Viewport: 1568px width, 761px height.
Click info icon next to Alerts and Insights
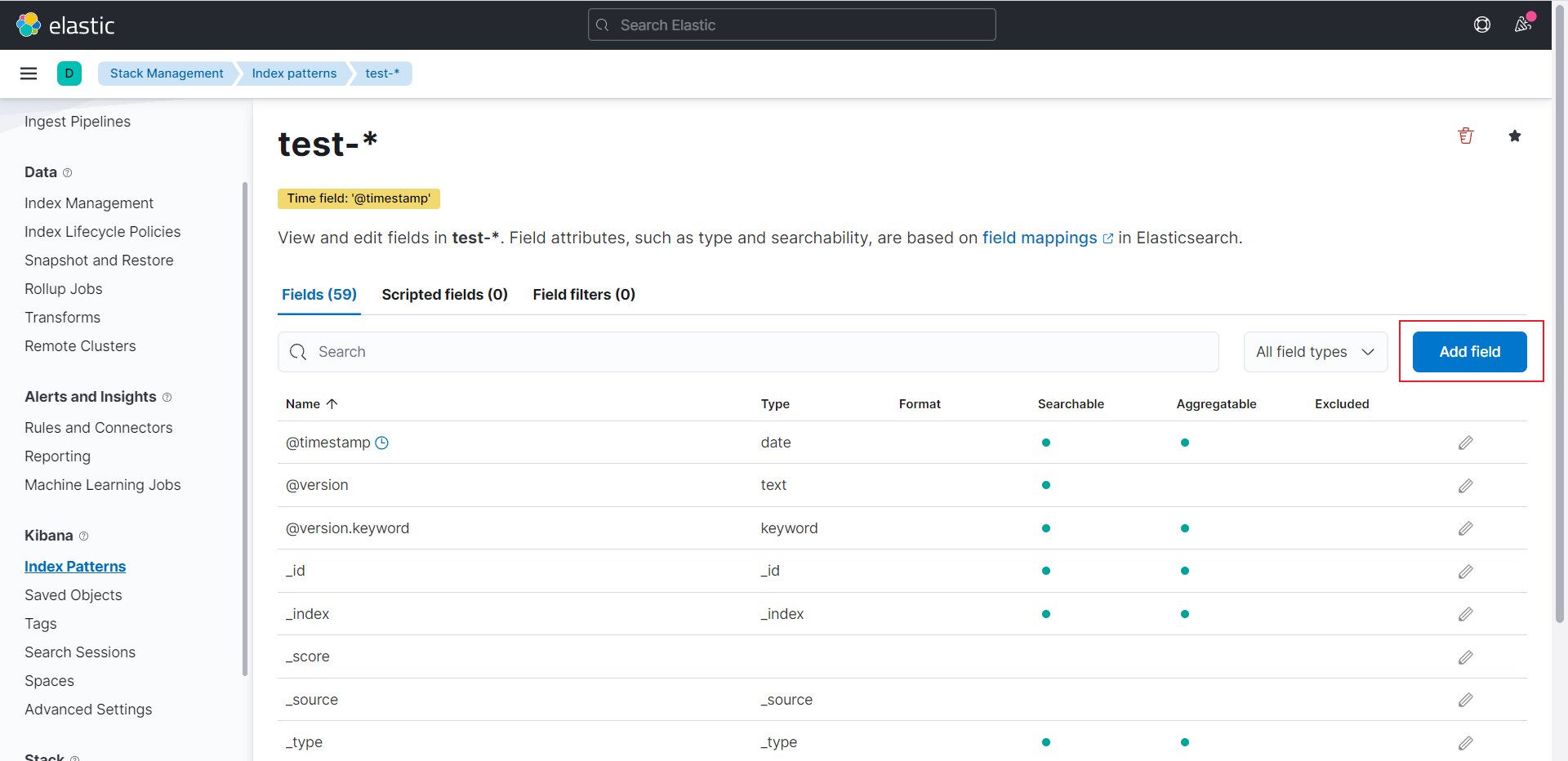(167, 397)
